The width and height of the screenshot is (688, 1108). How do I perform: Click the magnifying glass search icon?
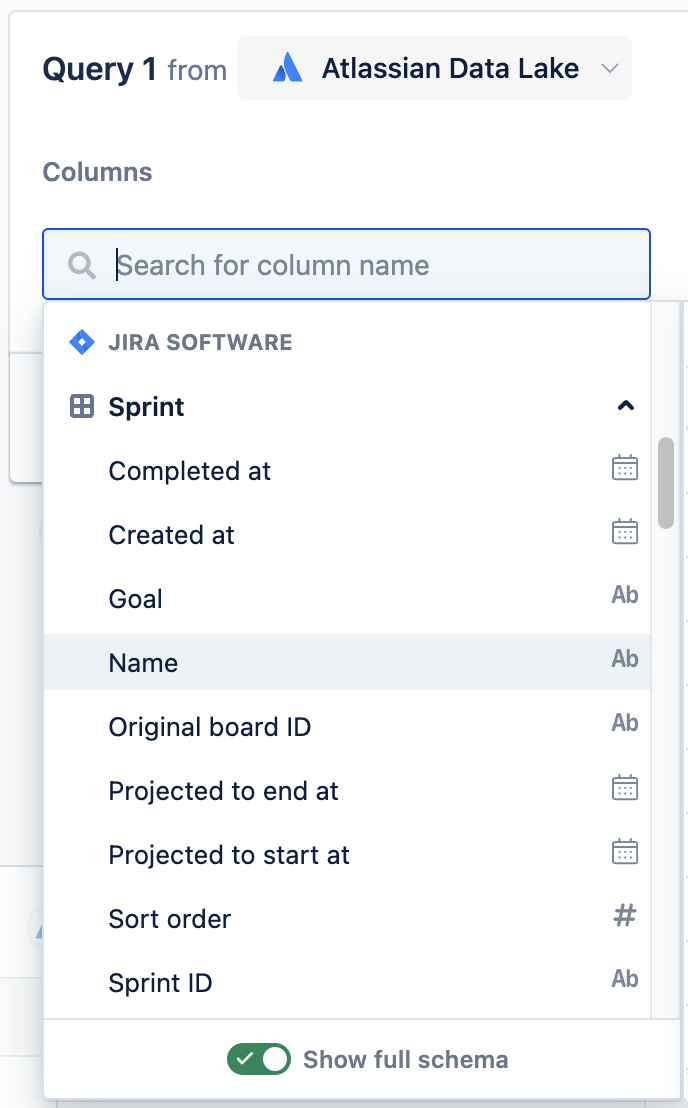click(x=82, y=266)
